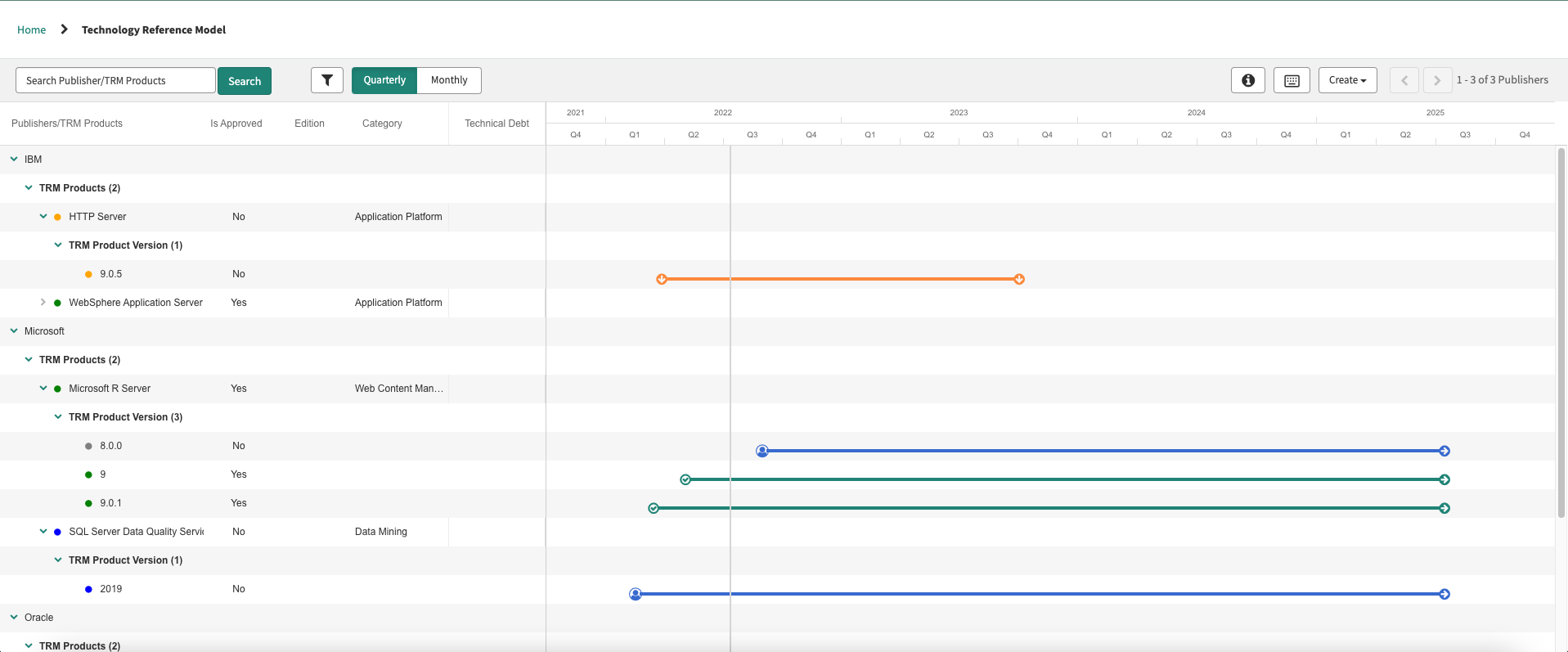Select end marker of 9.0.1 green timeline bar
Viewport: 1568px width, 652px height.
[1444, 508]
